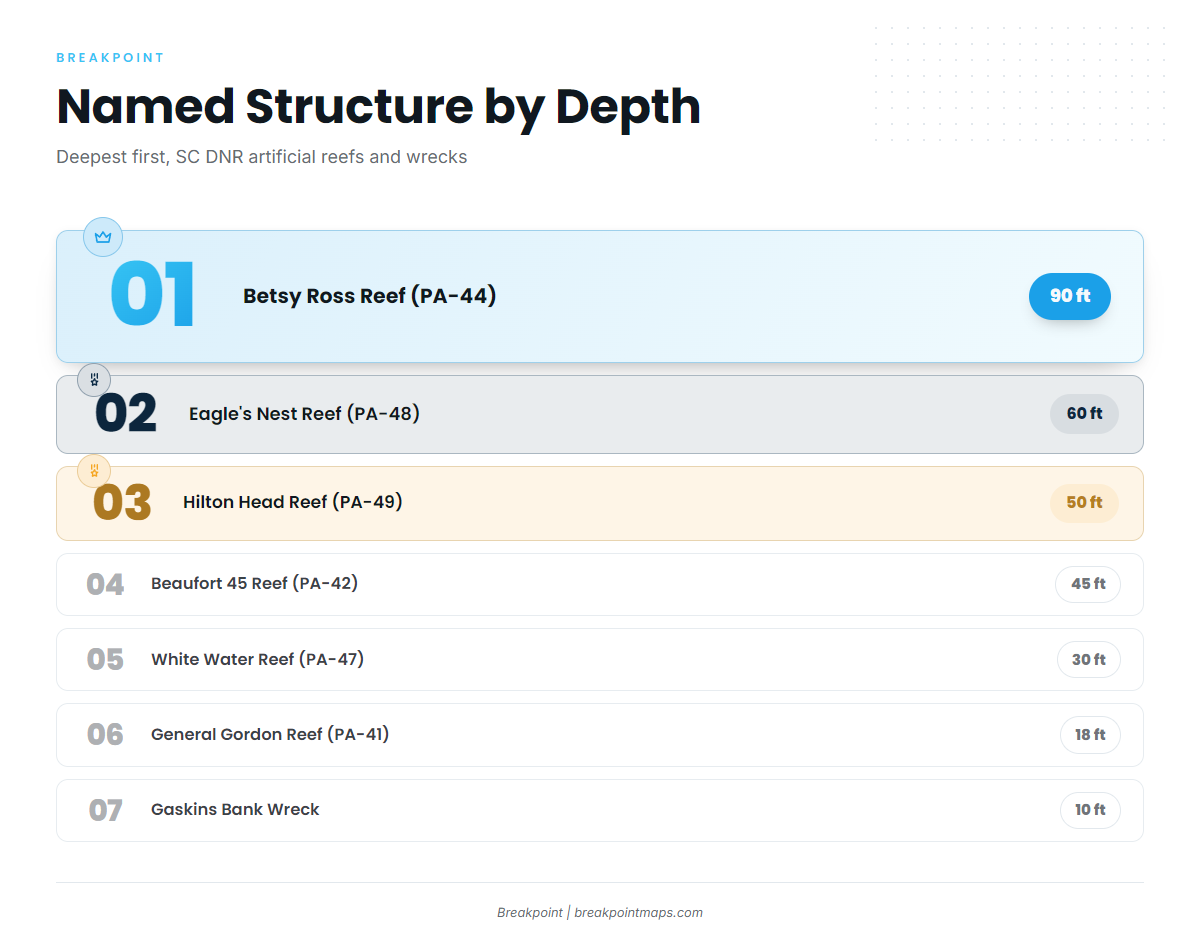
Task: Select the 10 ft depth pill
Action: (1090, 810)
